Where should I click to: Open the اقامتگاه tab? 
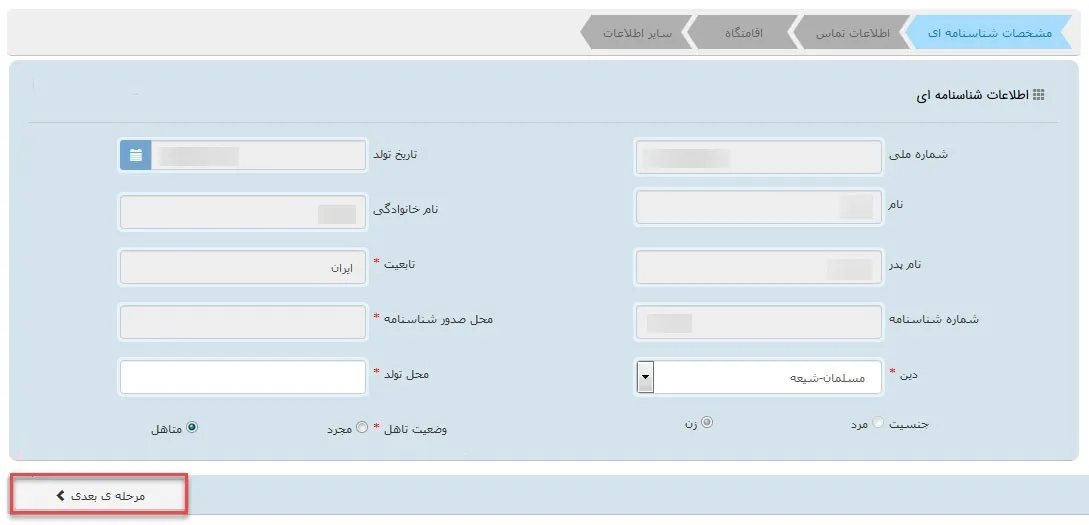pyautogui.click(x=743, y=32)
